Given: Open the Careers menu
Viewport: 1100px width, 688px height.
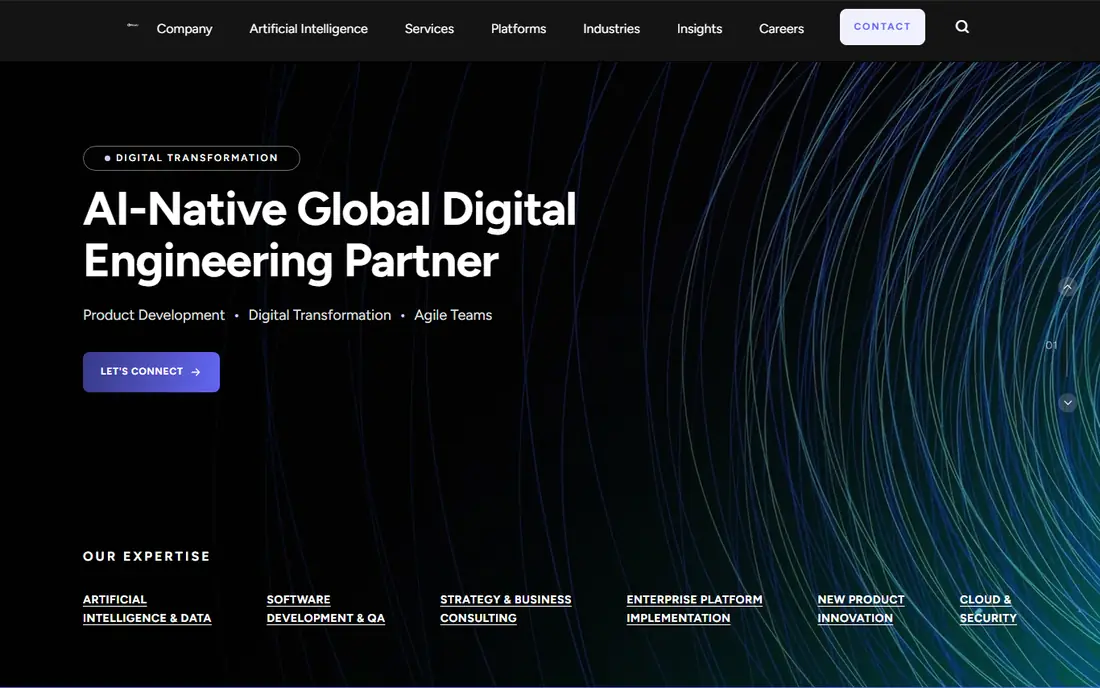Looking at the screenshot, I should pos(782,29).
